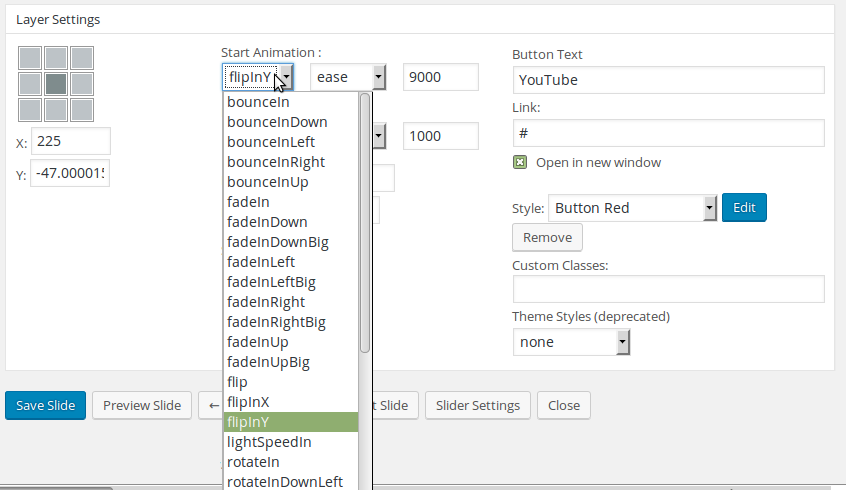Toggle the Open in new window checkbox

(x=520, y=162)
